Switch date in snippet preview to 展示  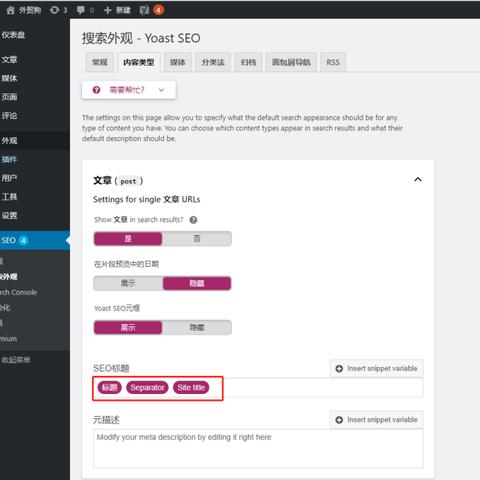(128, 283)
